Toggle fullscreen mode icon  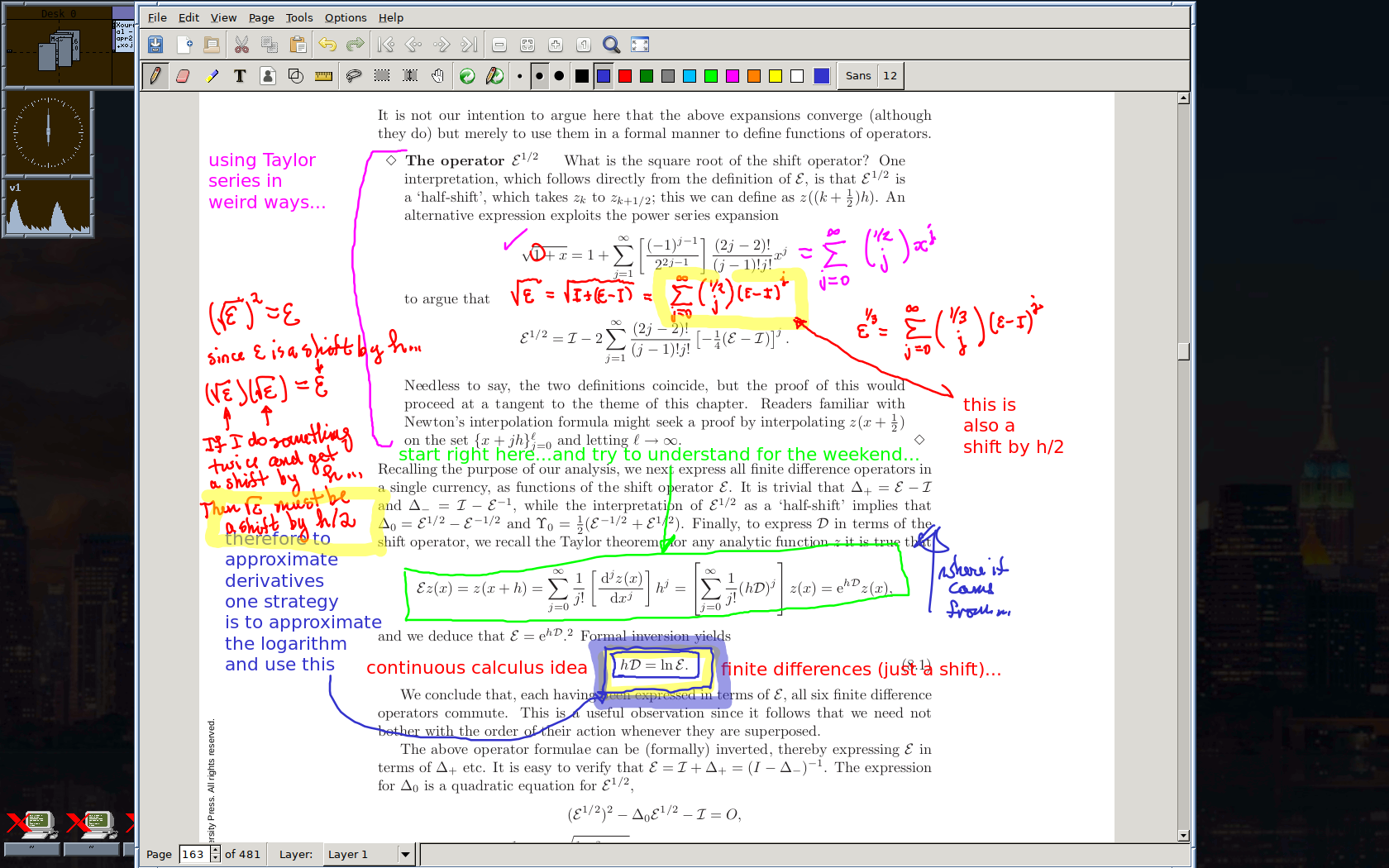coord(640,45)
